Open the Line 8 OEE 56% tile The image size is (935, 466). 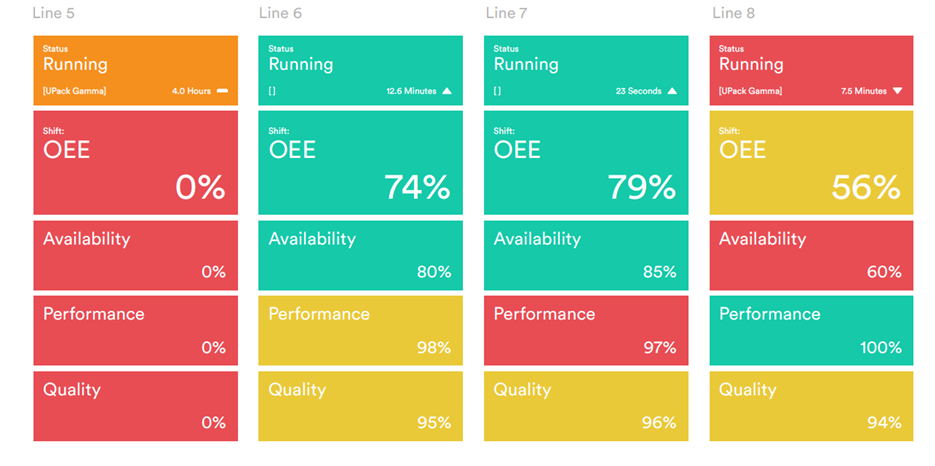point(811,162)
